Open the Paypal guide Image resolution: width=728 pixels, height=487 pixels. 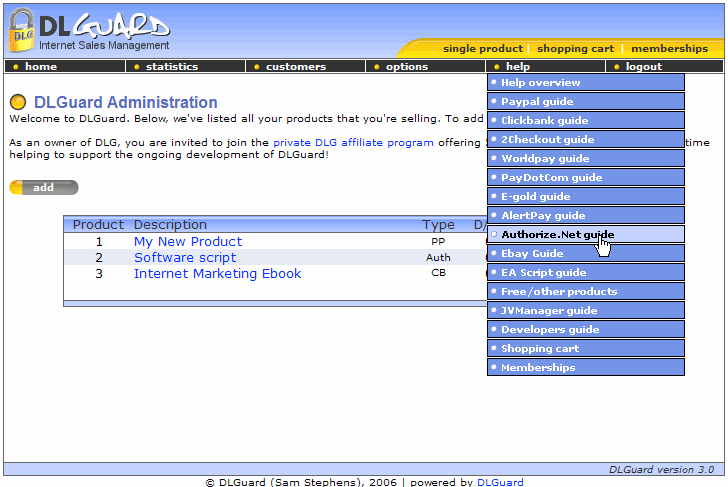pyautogui.click(x=586, y=102)
